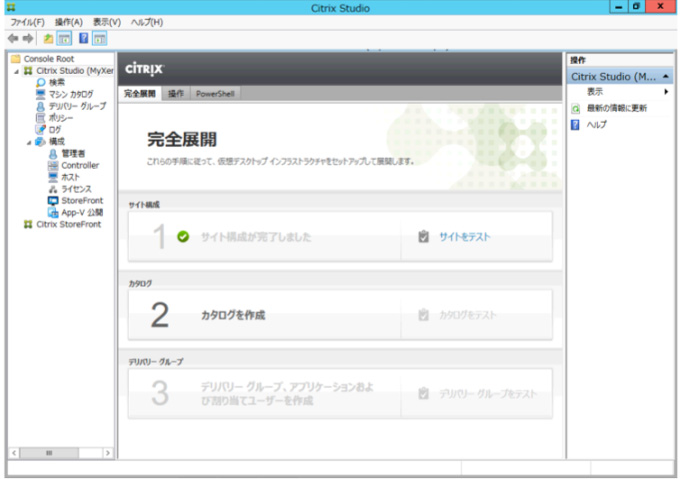Screen dimensions: 680x479
Task: Click the ライセンス license icon
Action: click(x=53, y=189)
